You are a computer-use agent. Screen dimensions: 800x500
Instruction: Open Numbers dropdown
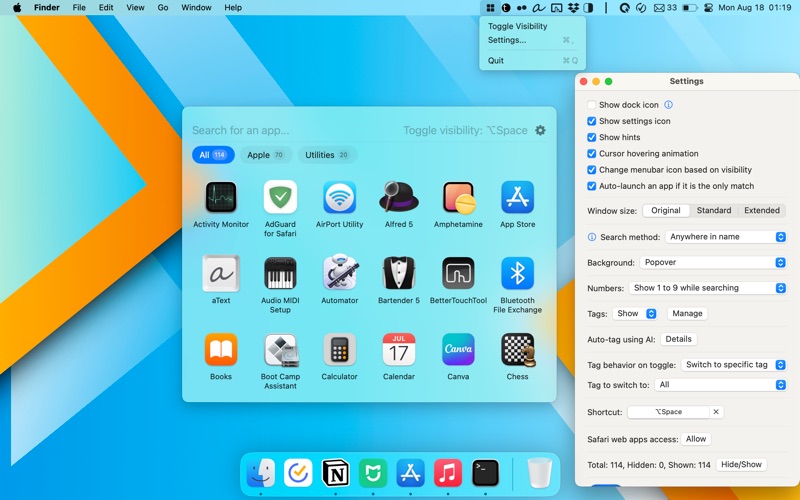(x=707, y=288)
